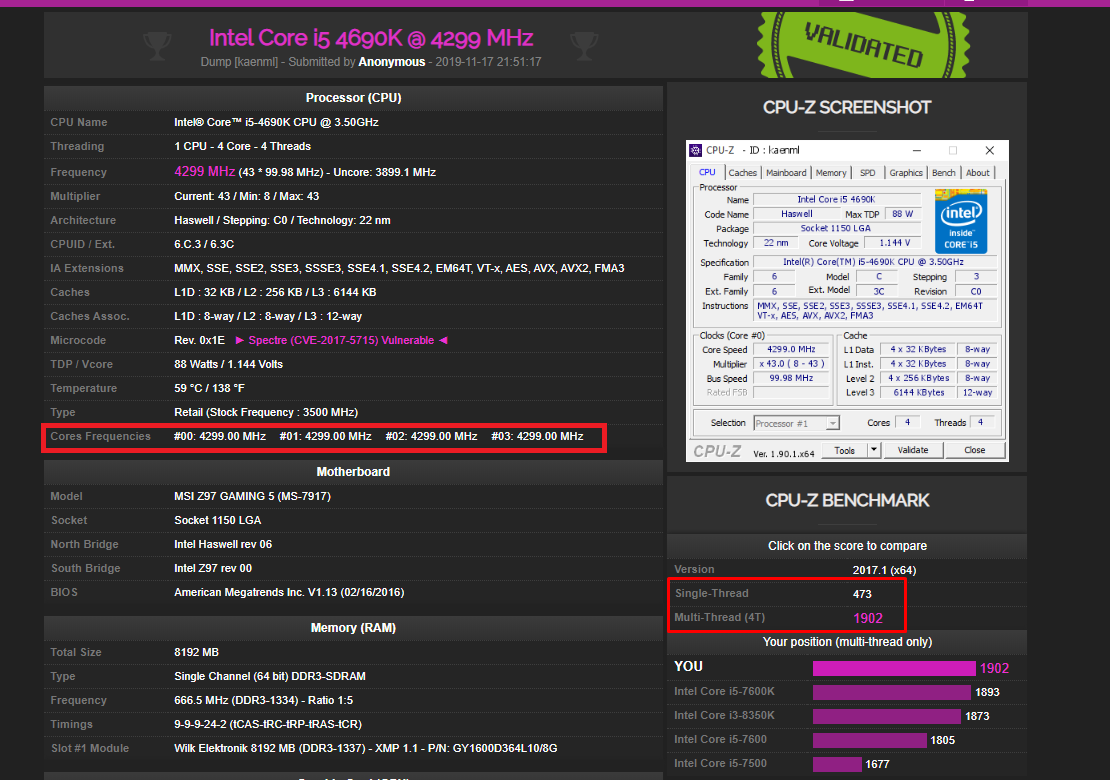This screenshot has width=1110, height=780.
Task: Switch to the Mainboard tab
Action: [786, 173]
